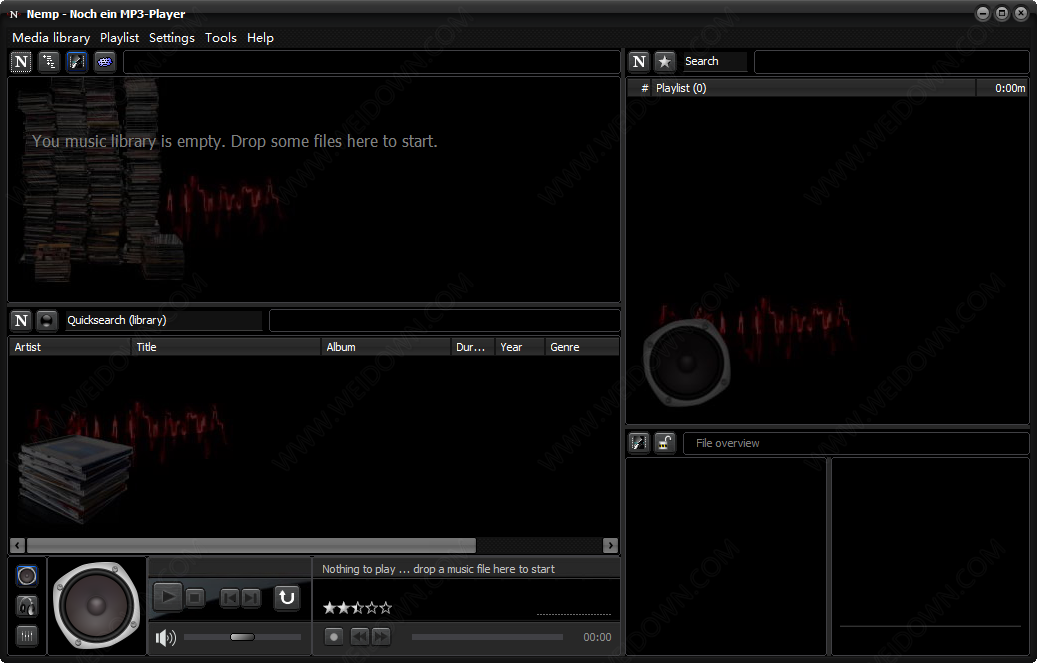
Task: Click the N button beside favorites star
Action: [x=639, y=62]
